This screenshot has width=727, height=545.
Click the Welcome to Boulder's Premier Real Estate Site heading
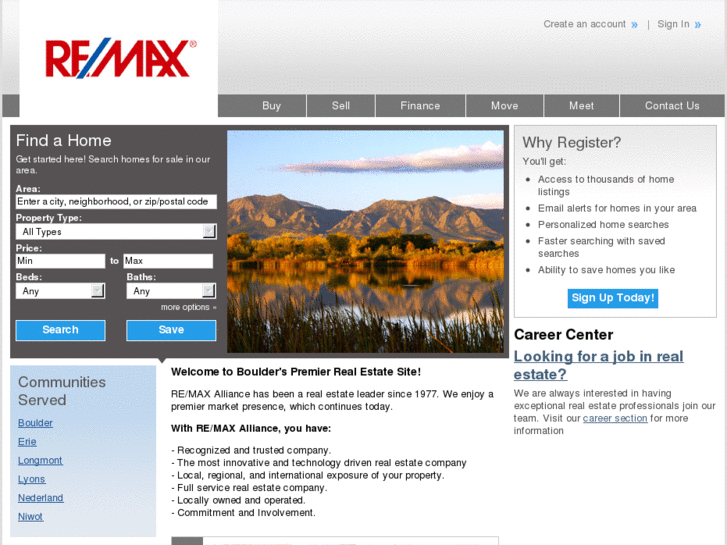click(296, 372)
